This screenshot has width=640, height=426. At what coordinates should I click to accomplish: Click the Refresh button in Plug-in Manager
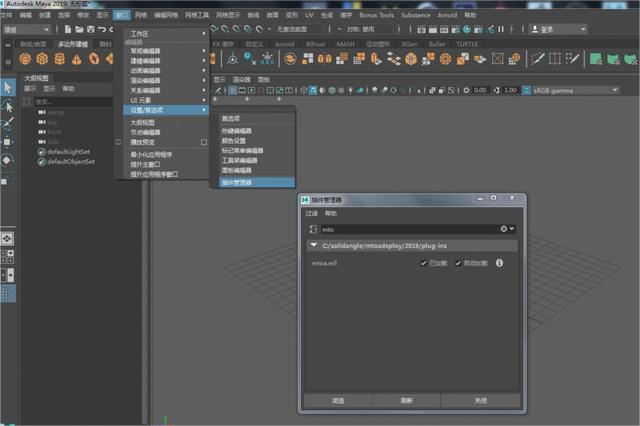[406, 401]
